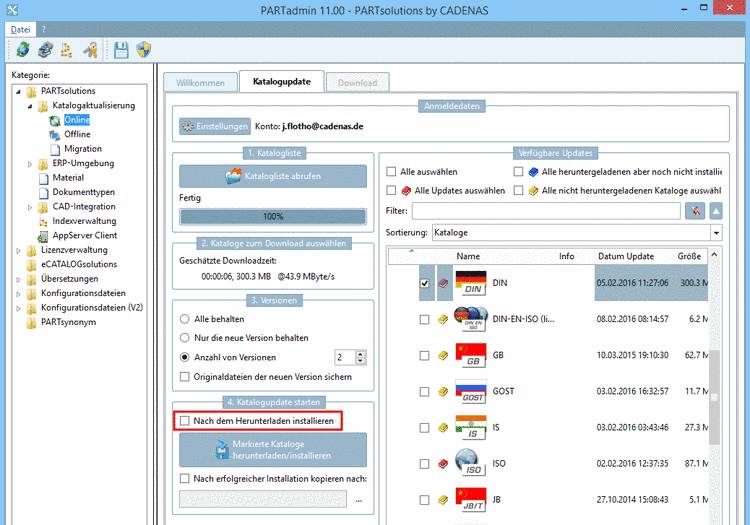The height and width of the screenshot is (525, 750).
Task: Click the scroll up arrow of catalog list
Action: pyautogui.click(x=714, y=255)
